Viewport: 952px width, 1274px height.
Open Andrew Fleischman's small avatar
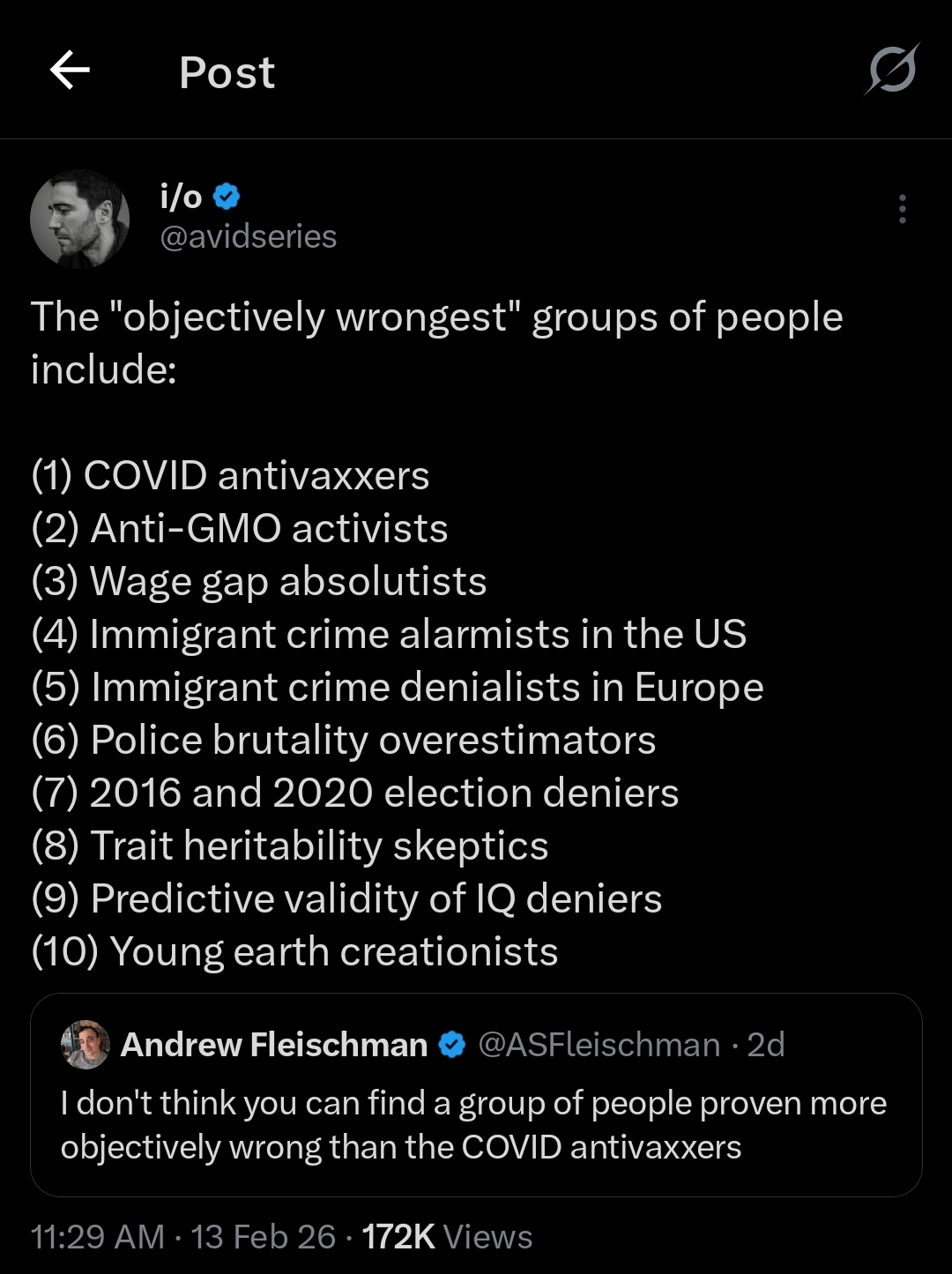tap(85, 1045)
